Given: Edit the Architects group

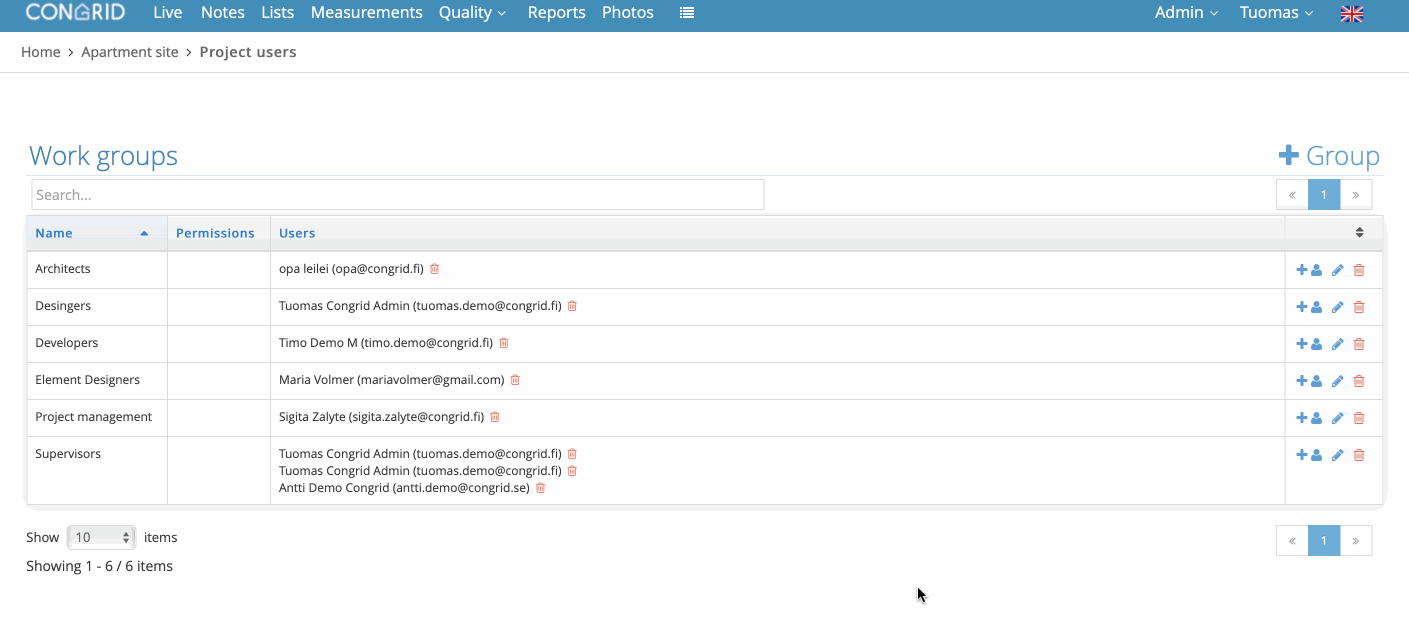Looking at the screenshot, I should [x=1338, y=270].
